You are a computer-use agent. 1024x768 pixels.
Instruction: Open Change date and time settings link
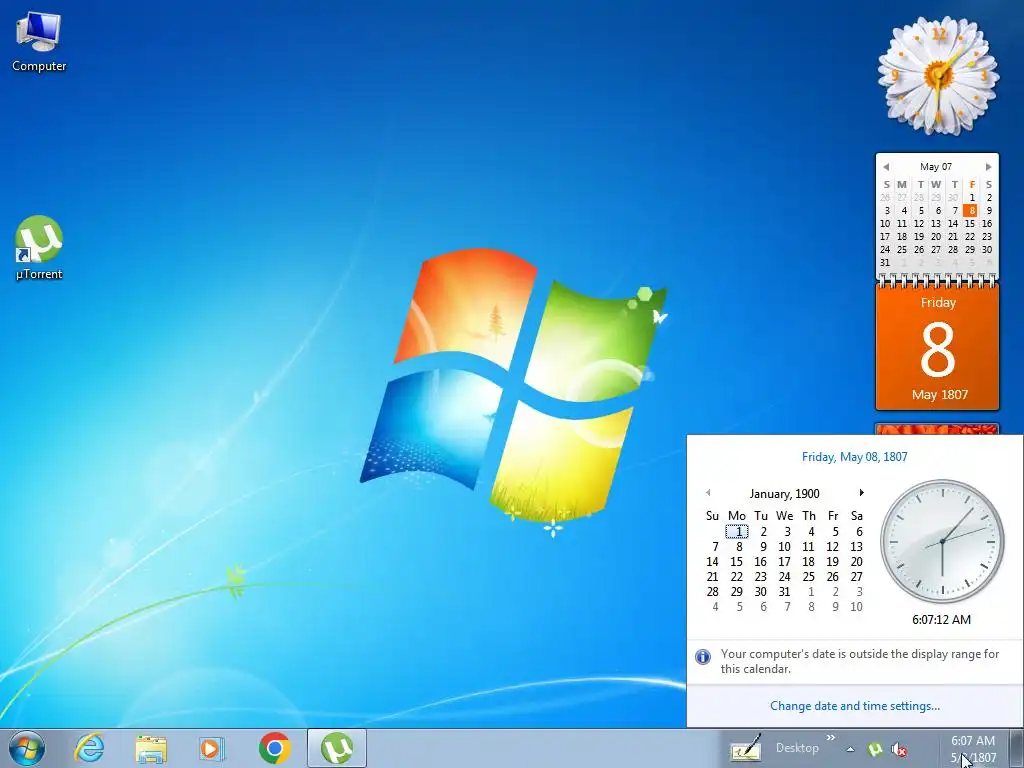tap(855, 706)
